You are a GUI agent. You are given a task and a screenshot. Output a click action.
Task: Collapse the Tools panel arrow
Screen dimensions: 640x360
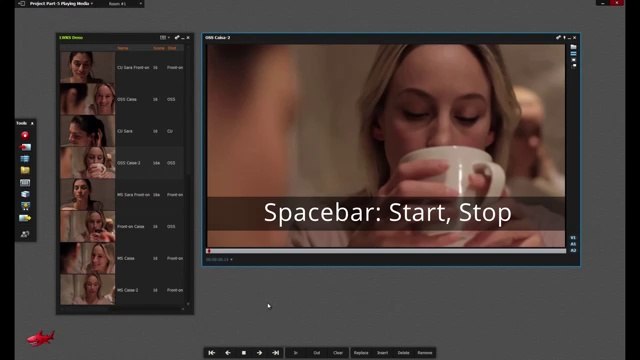point(32,123)
